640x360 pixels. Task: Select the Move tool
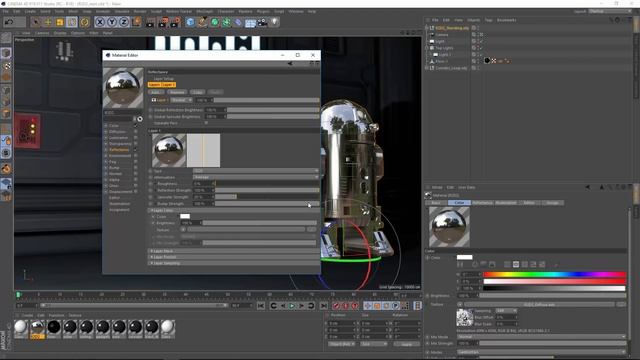(x=48, y=22)
